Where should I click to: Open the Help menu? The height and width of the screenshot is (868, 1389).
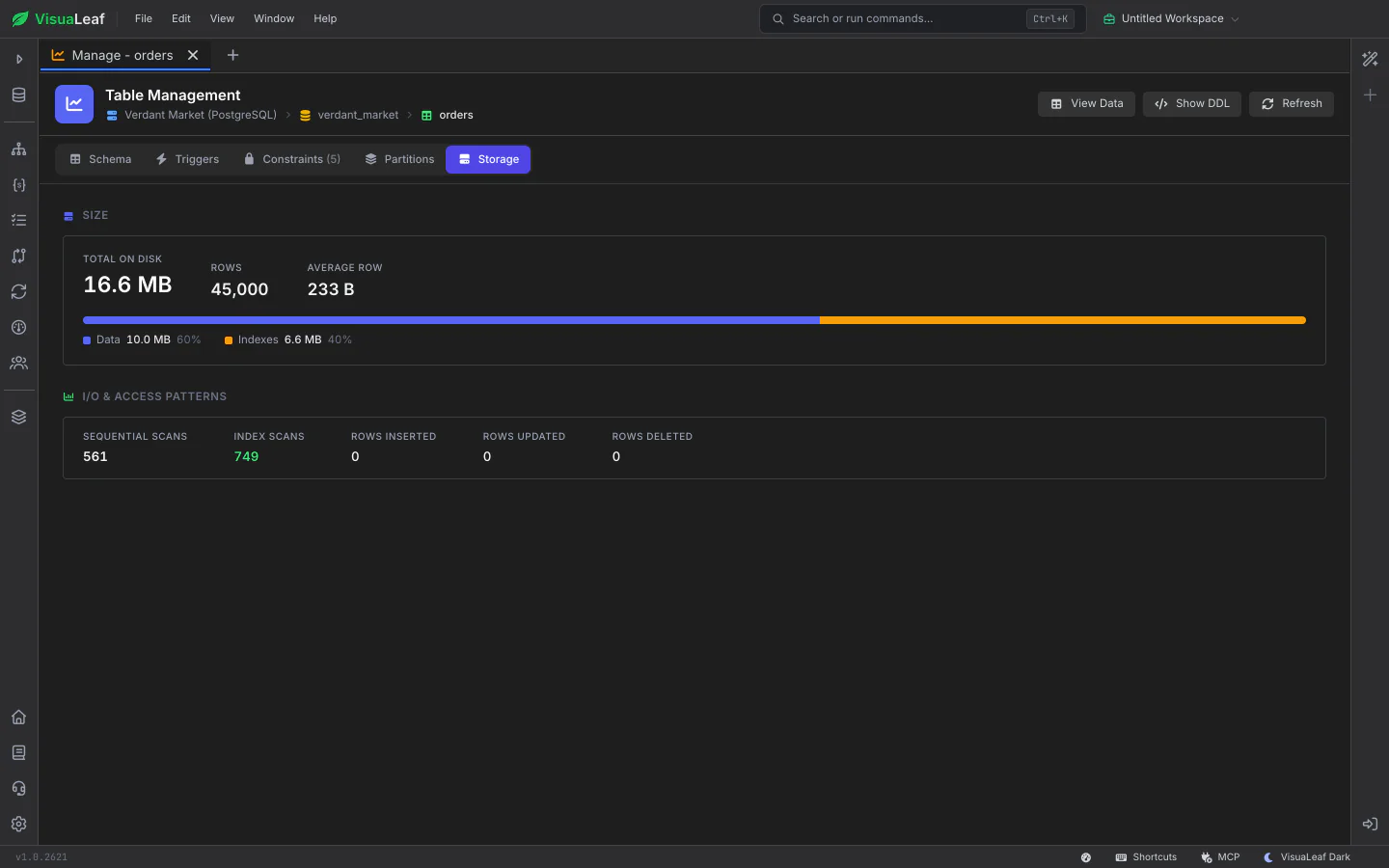coord(325,18)
